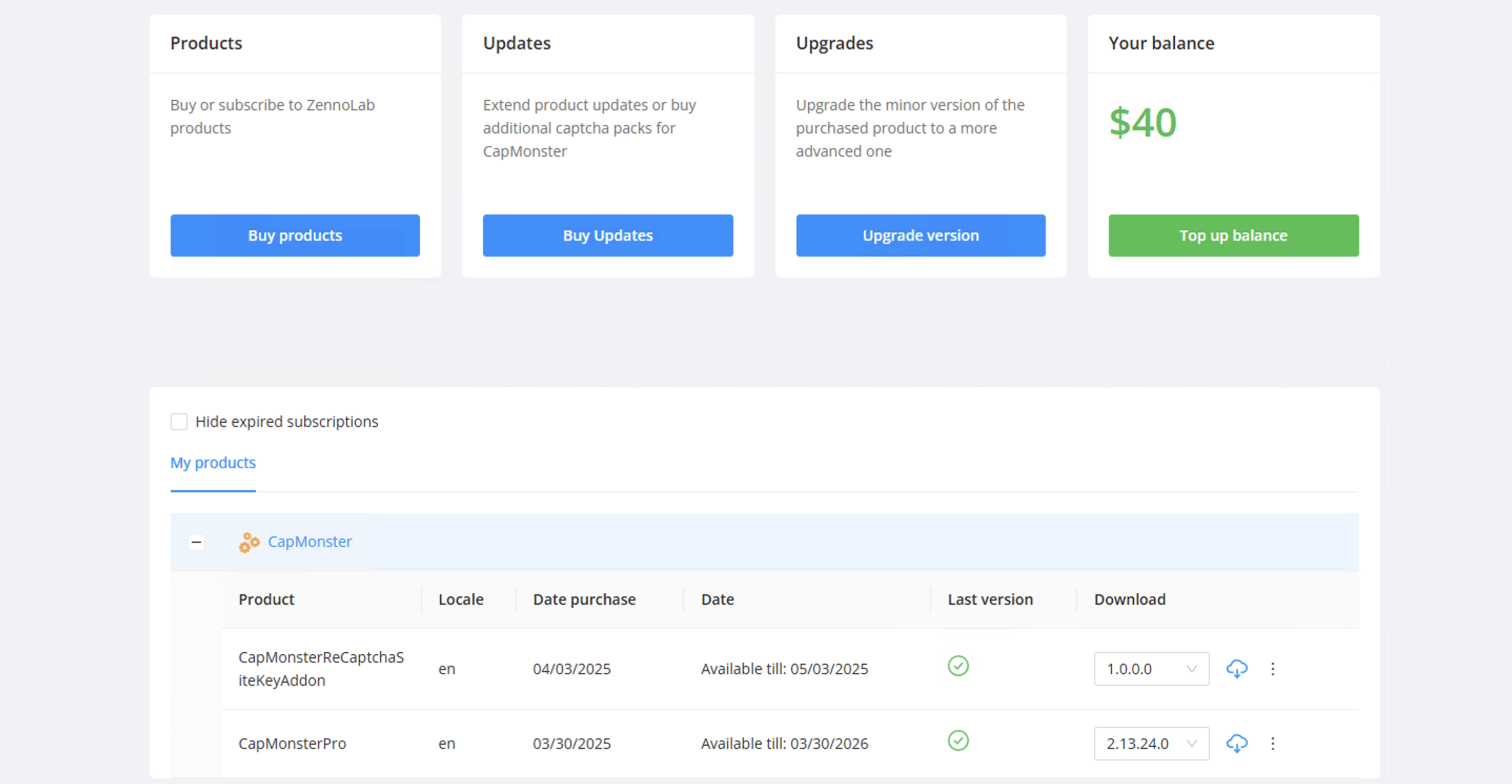The height and width of the screenshot is (784, 1512).
Task: Click purchase date 03/30/2025
Action: click(x=572, y=744)
